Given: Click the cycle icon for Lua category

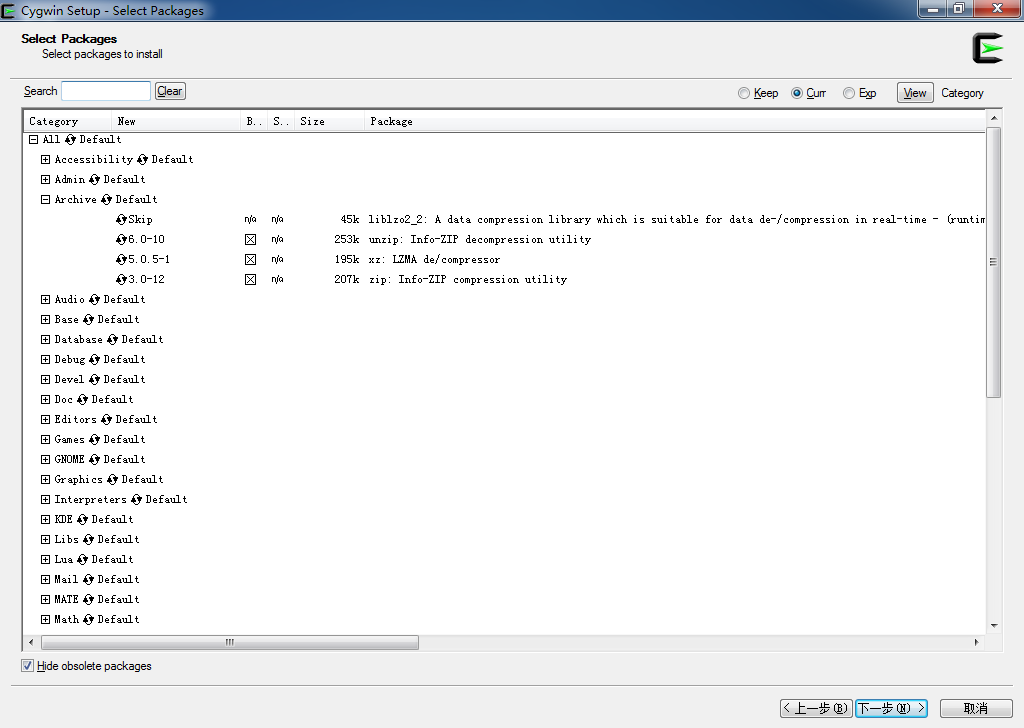Looking at the screenshot, I should pyautogui.click(x=82, y=560).
